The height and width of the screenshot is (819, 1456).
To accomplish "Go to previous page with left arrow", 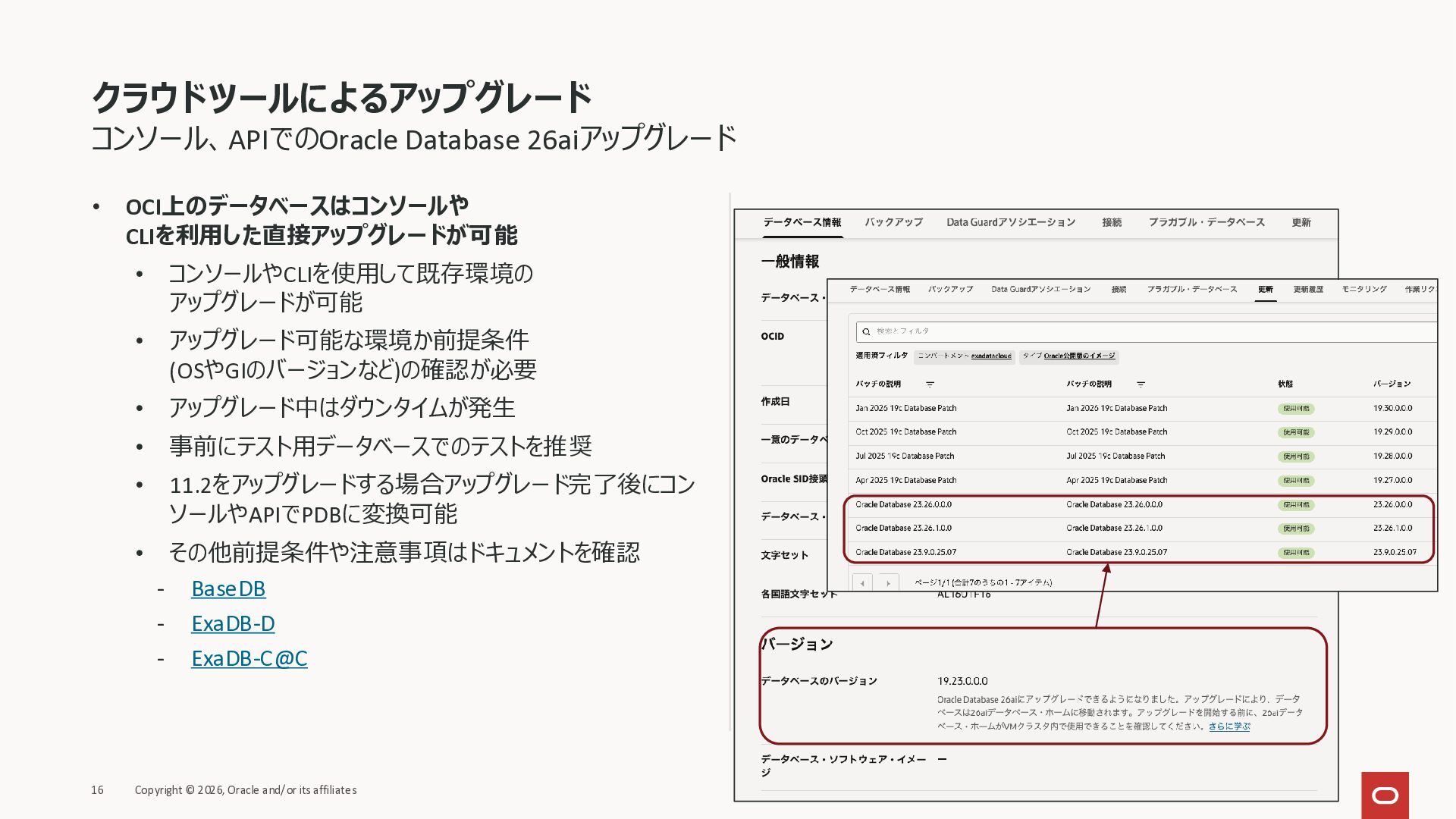I will [862, 583].
